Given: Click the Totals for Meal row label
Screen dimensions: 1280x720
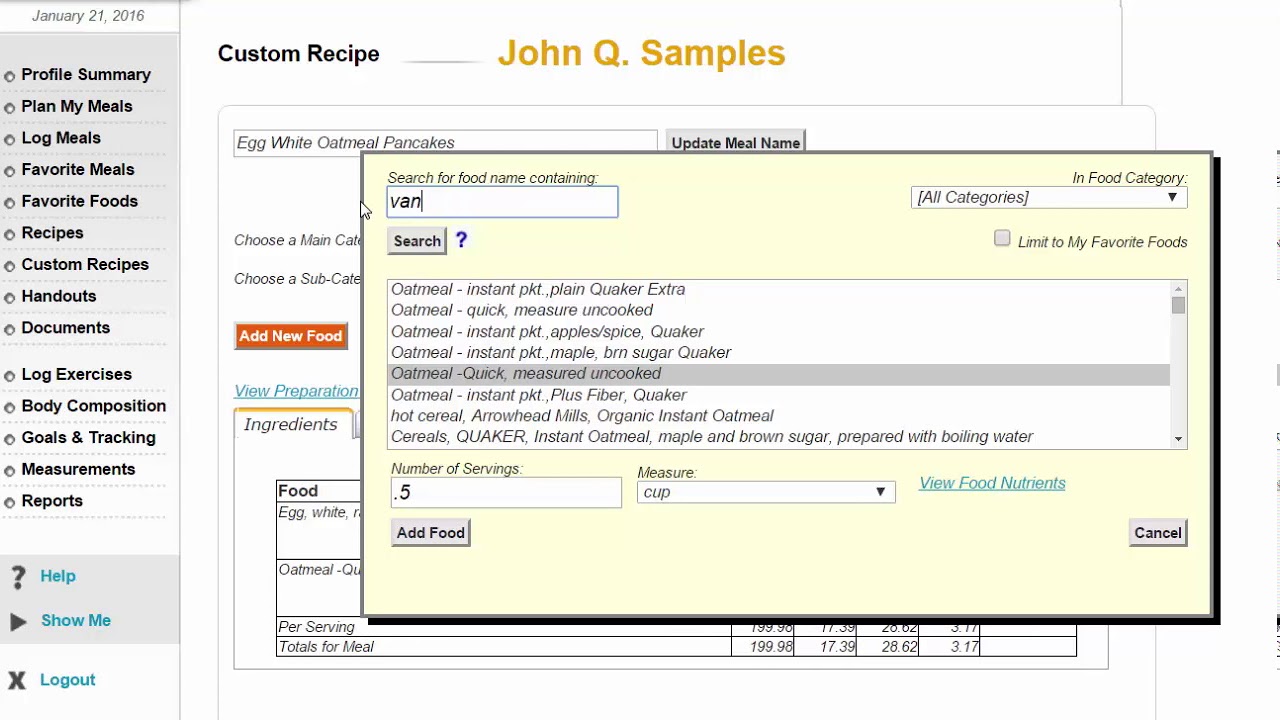Looking at the screenshot, I should [x=326, y=647].
